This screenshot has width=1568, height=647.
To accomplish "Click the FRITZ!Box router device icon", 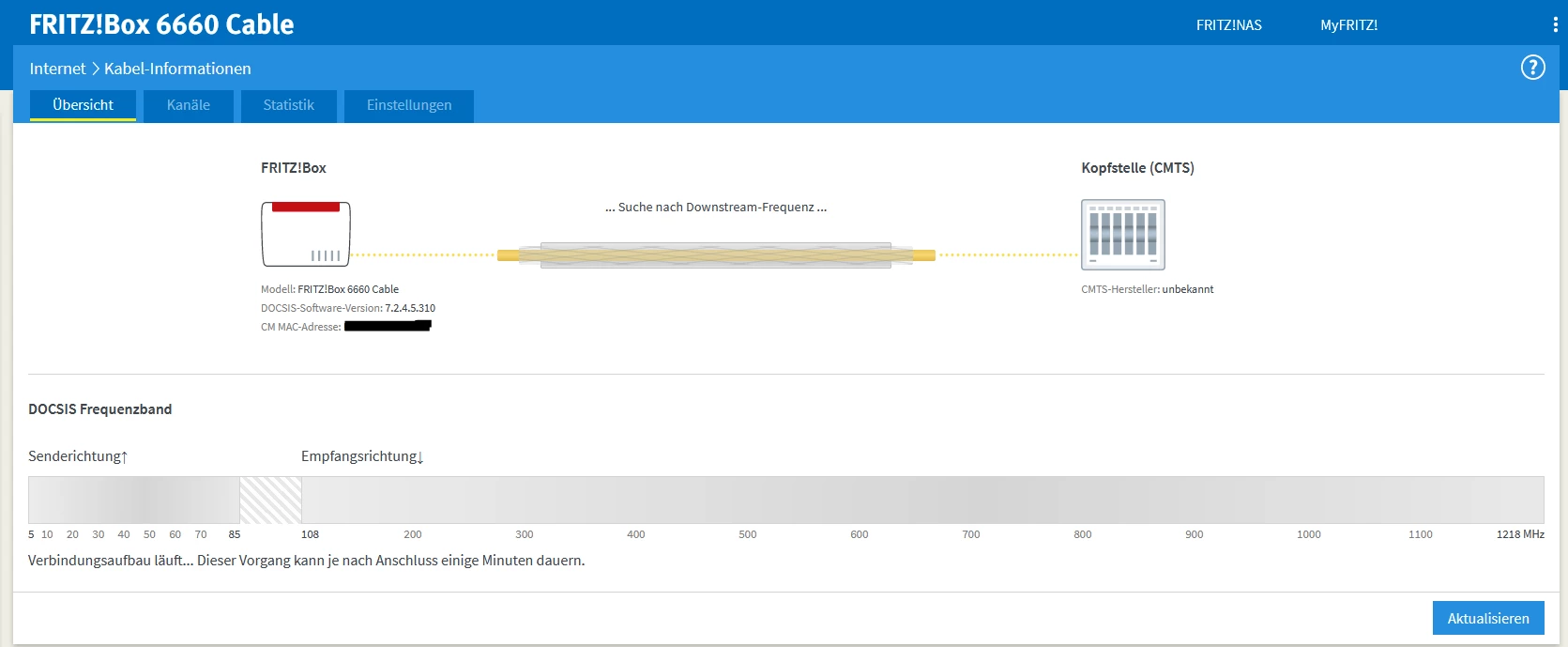I will (306, 235).
